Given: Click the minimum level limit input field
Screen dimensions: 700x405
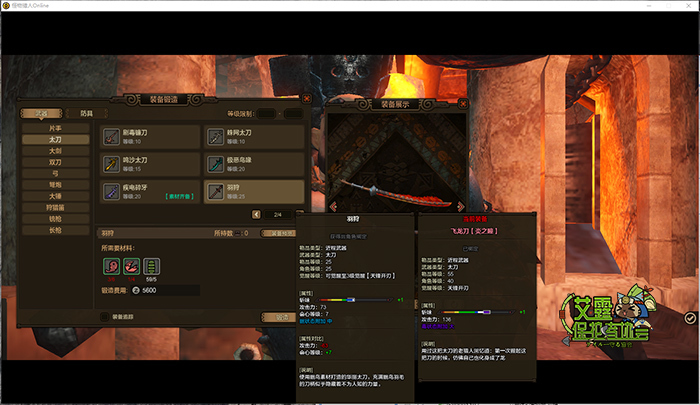Looking at the screenshot, I should [266, 114].
